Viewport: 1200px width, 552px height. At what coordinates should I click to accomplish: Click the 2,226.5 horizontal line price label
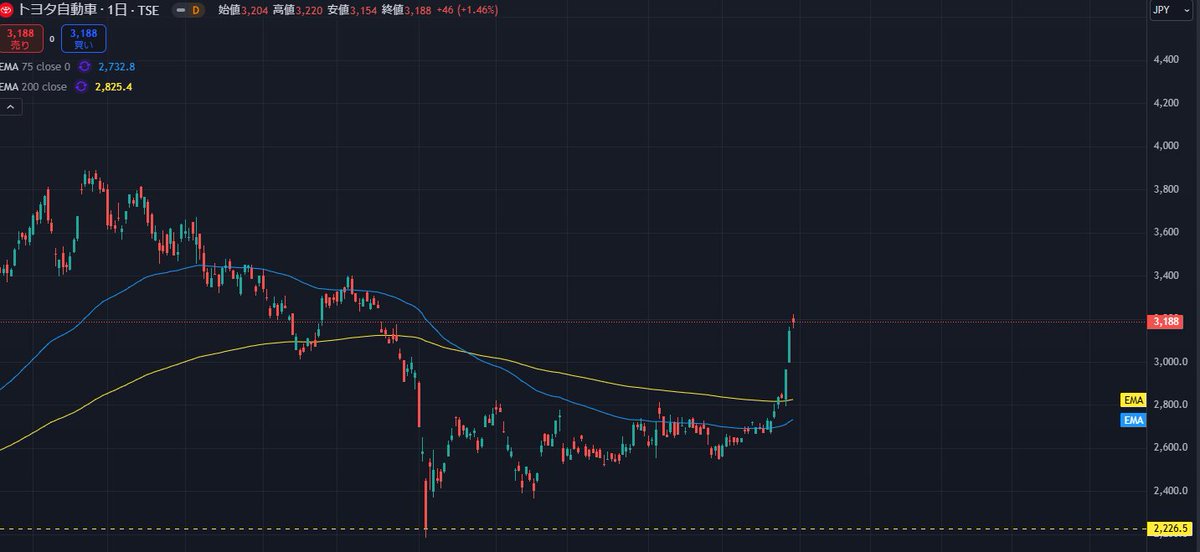pos(1168,528)
